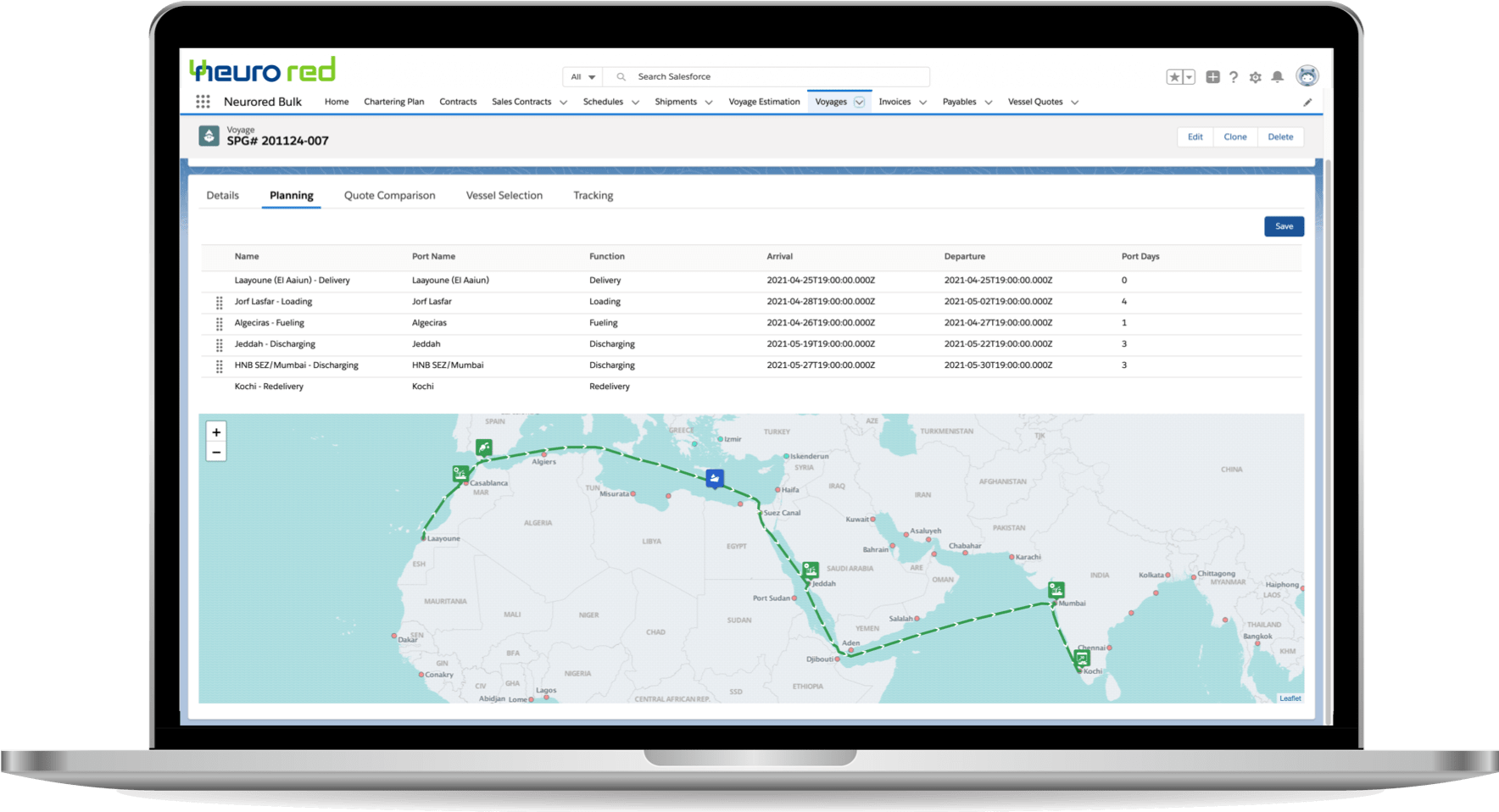Viewport: 1499px width, 812px height.
Task: Click the search magnifier icon
Action: [621, 77]
